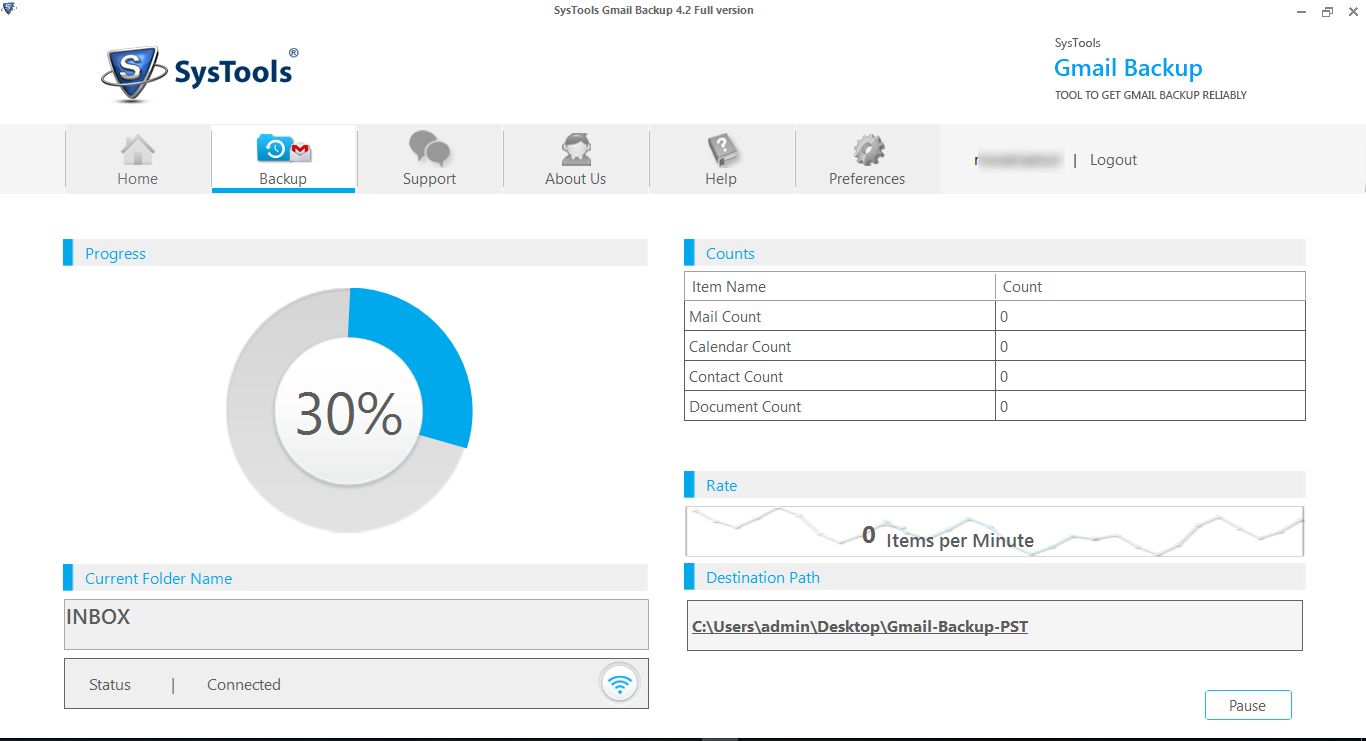This screenshot has width=1366, height=741.
Task: Switch to the Backup tab
Action: [x=284, y=158]
